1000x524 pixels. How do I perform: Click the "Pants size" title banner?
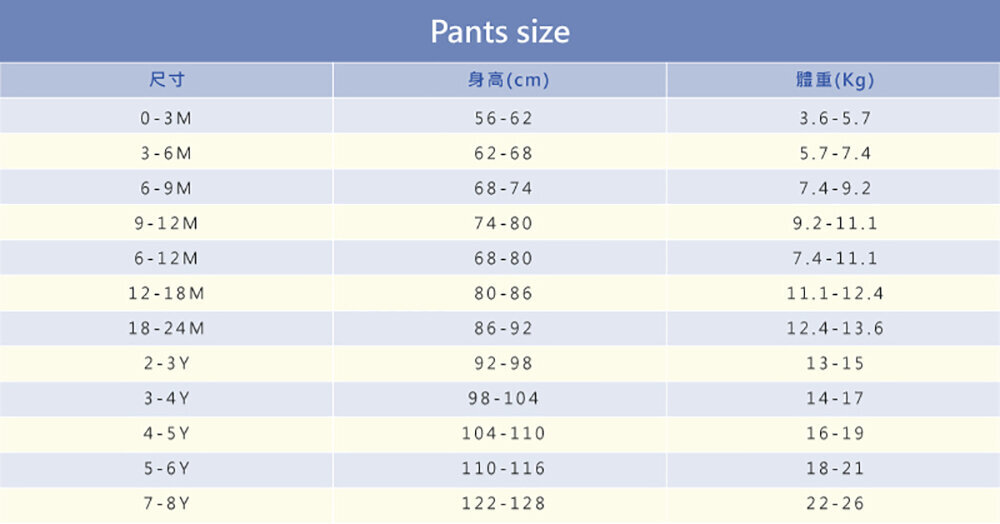coord(500,32)
